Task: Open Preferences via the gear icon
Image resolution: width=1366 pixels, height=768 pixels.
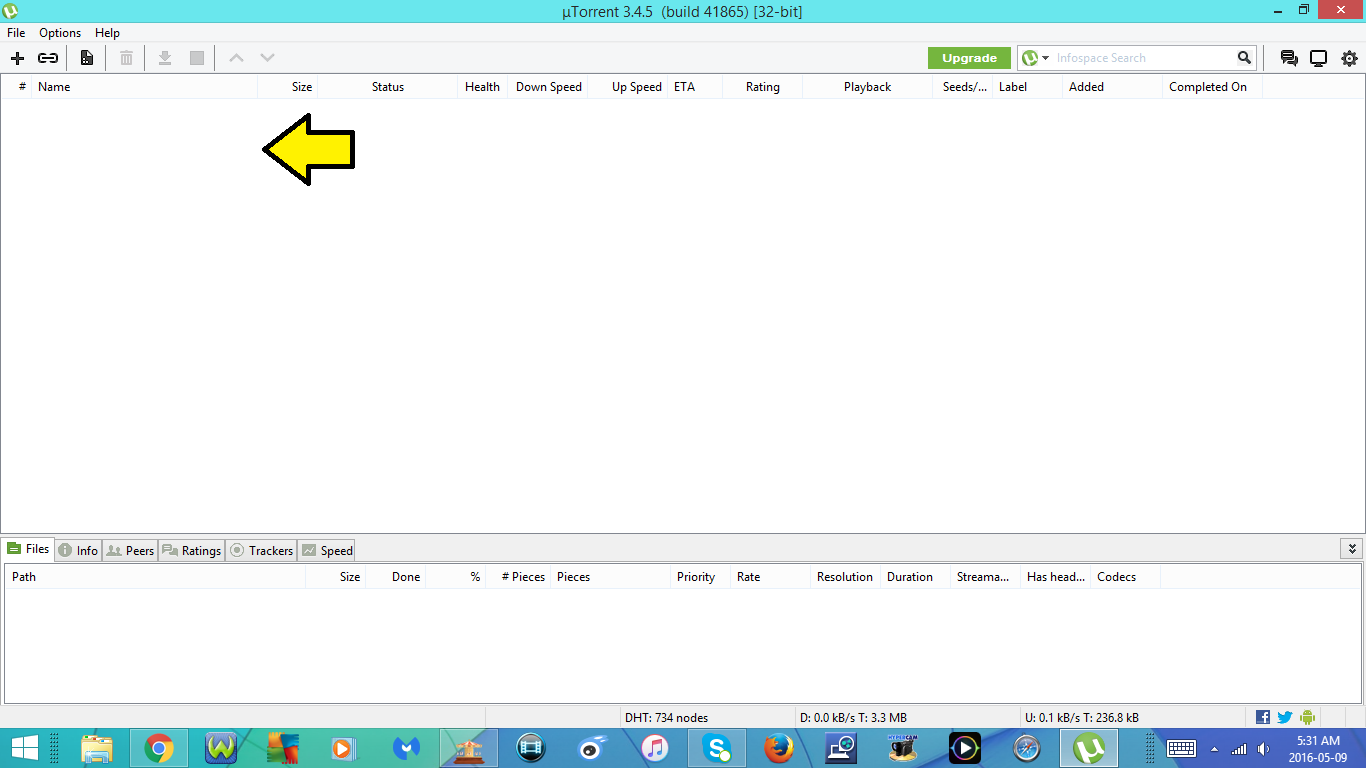Action: coord(1349,58)
